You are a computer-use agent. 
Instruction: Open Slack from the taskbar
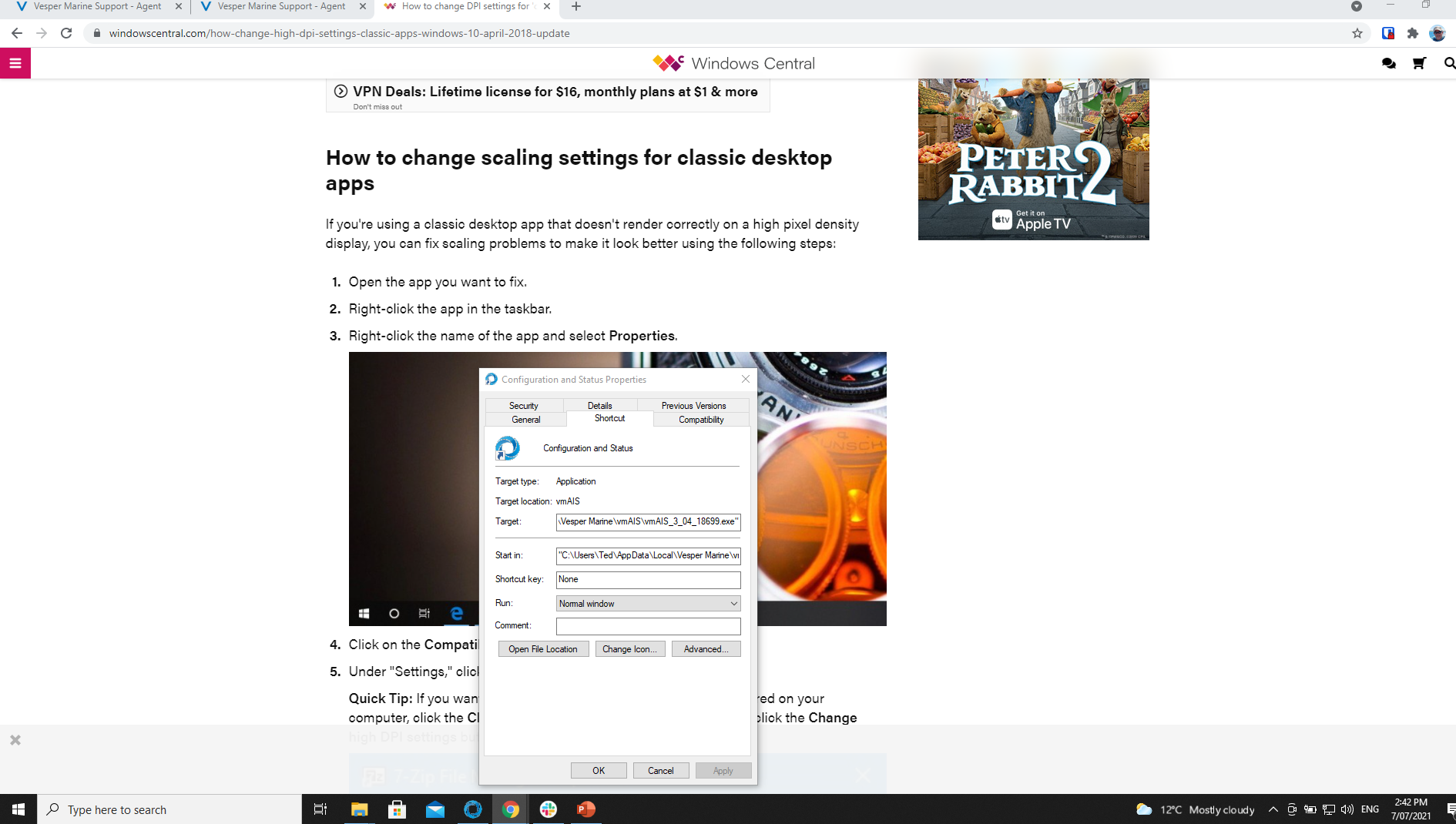pos(548,809)
